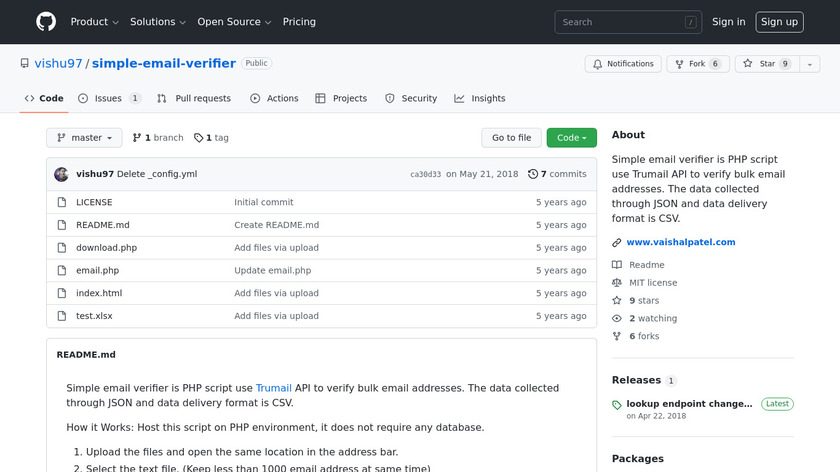Open the Actions tab

[x=274, y=99]
